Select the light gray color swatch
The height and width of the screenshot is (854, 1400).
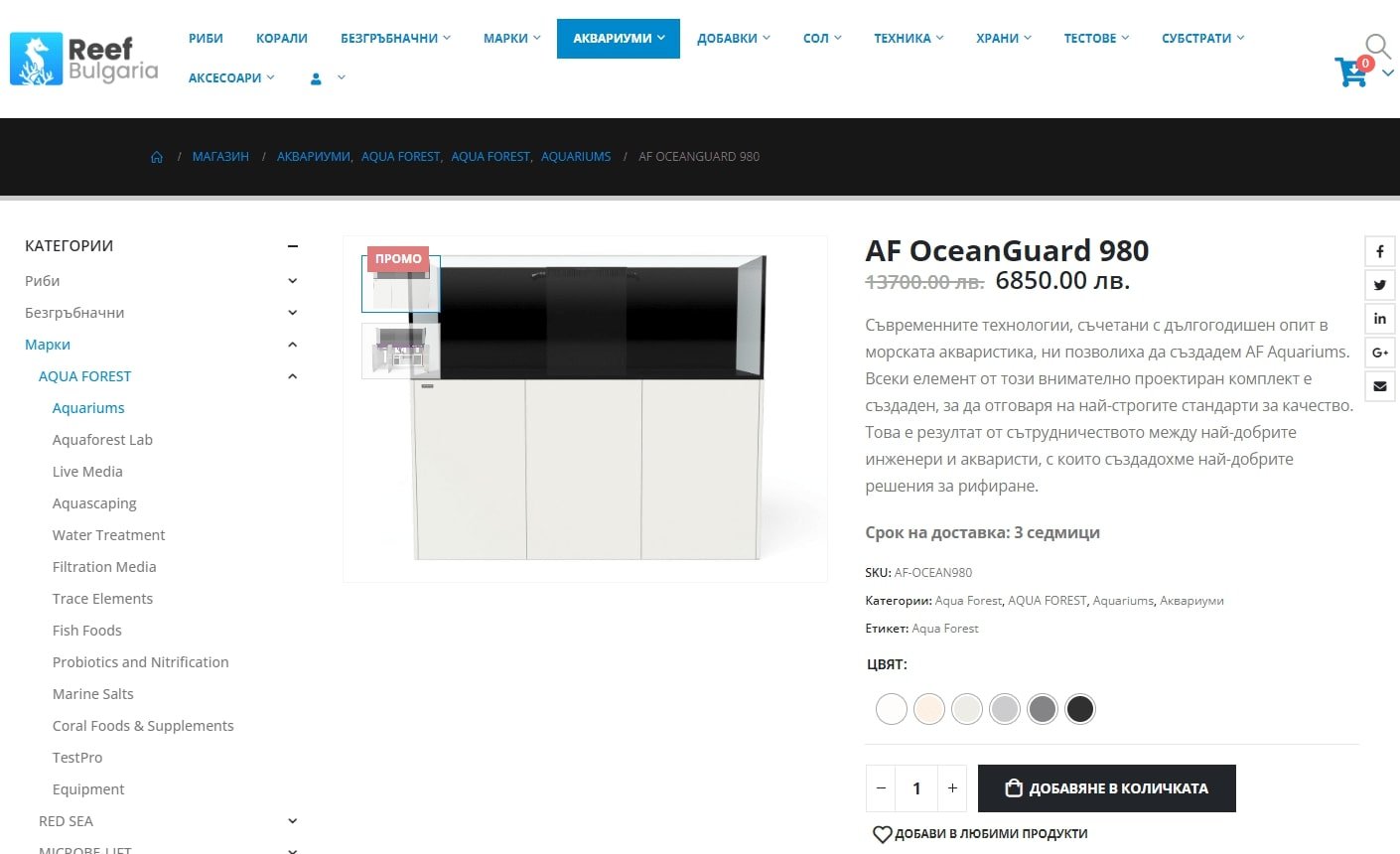coord(1005,709)
